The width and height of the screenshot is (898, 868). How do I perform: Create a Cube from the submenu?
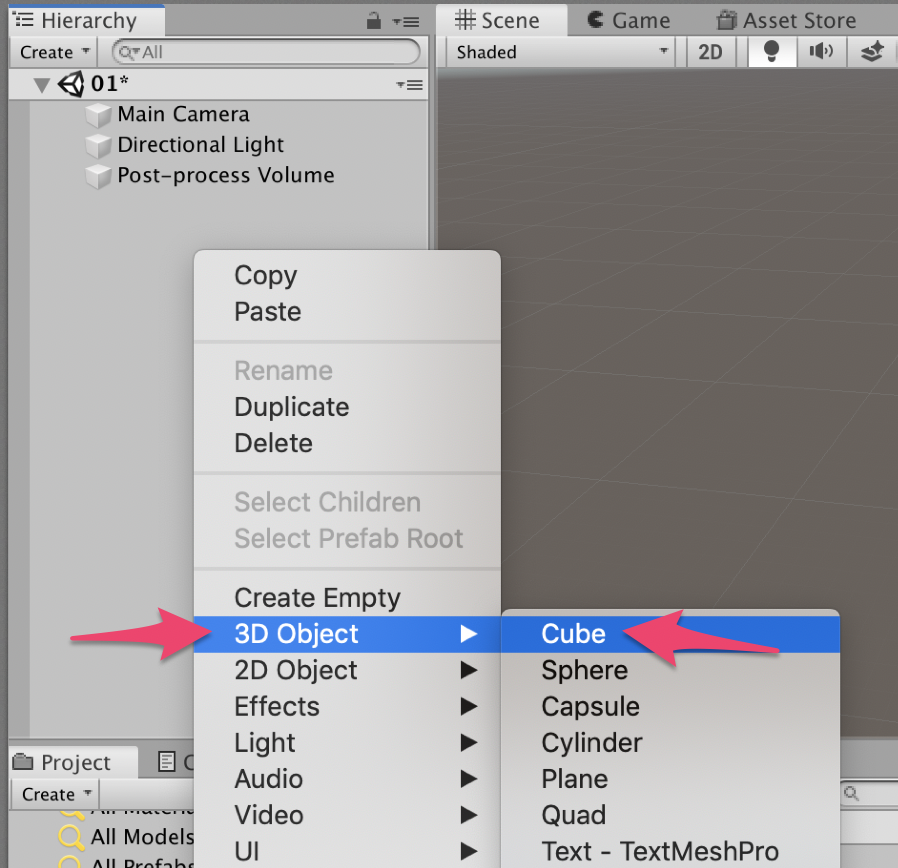[x=670, y=634]
